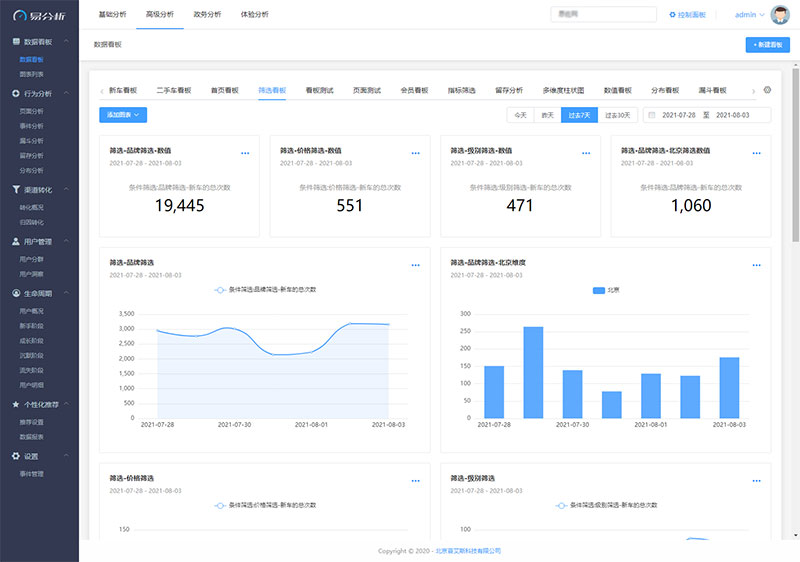Click the admin user avatar

click(x=780, y=15)
